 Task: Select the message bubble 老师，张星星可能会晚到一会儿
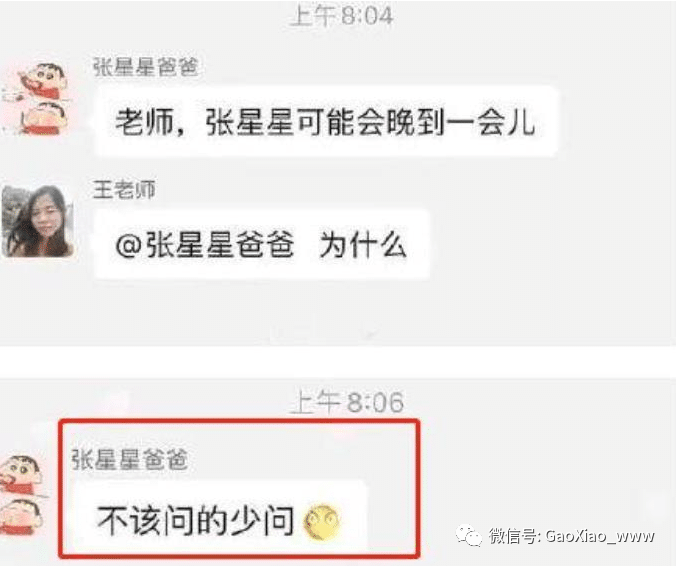pos(326,121)
